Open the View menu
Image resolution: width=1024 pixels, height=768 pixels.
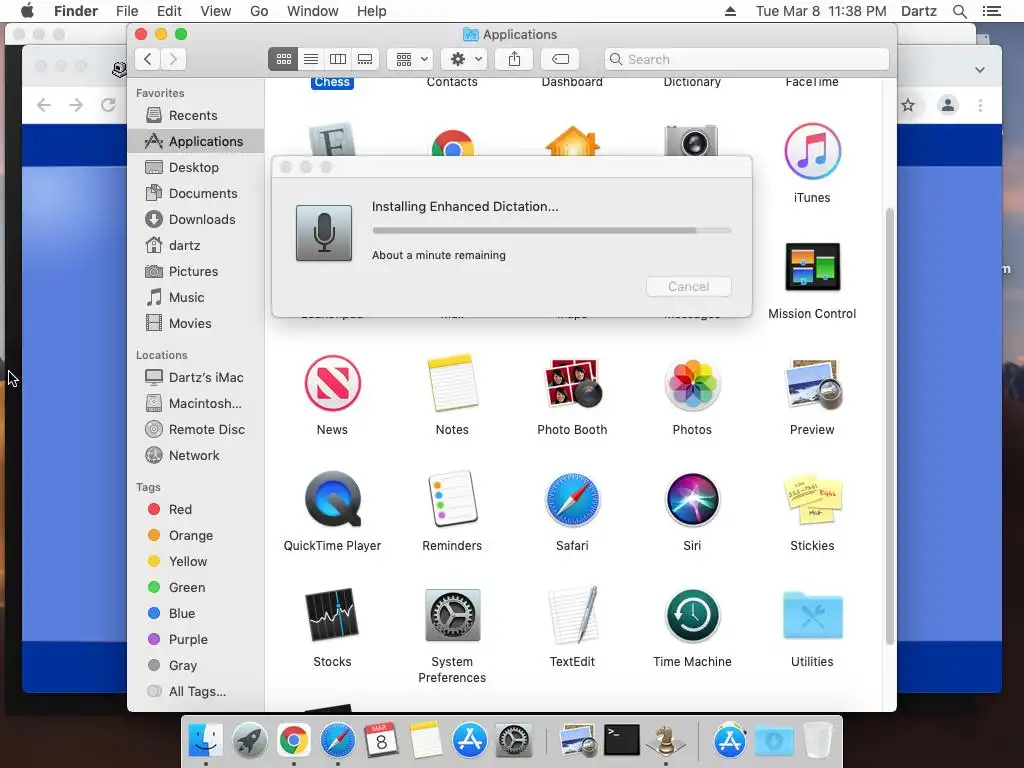point(216,11)
